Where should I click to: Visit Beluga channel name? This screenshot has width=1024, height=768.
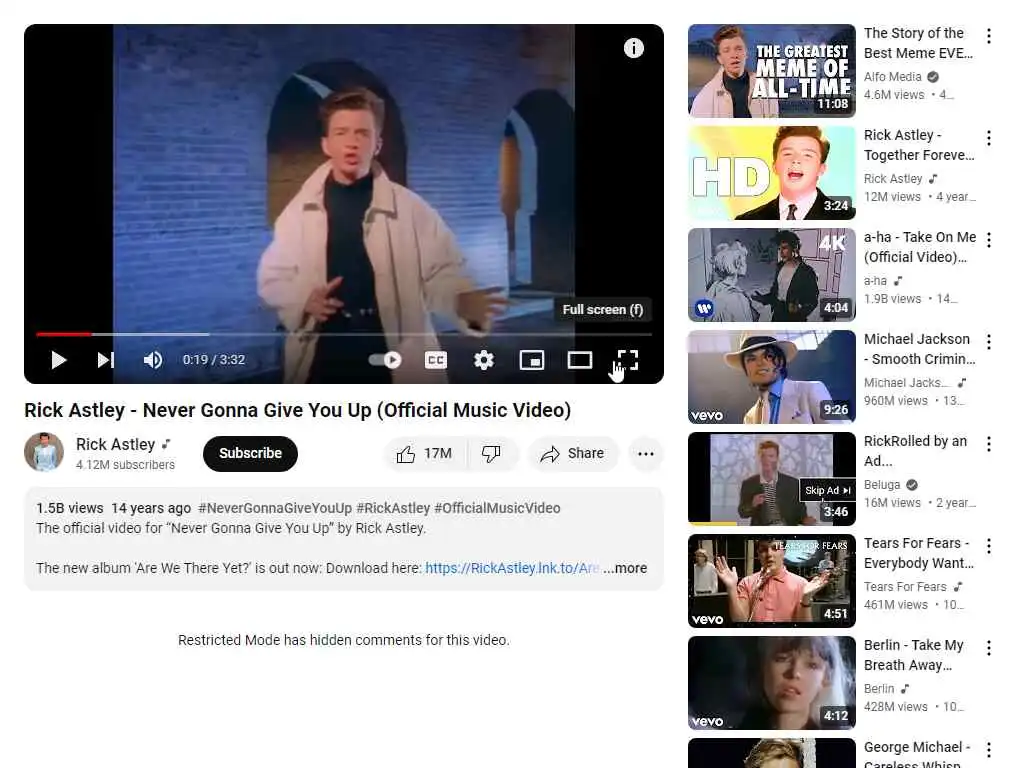[x=882, y=485]
